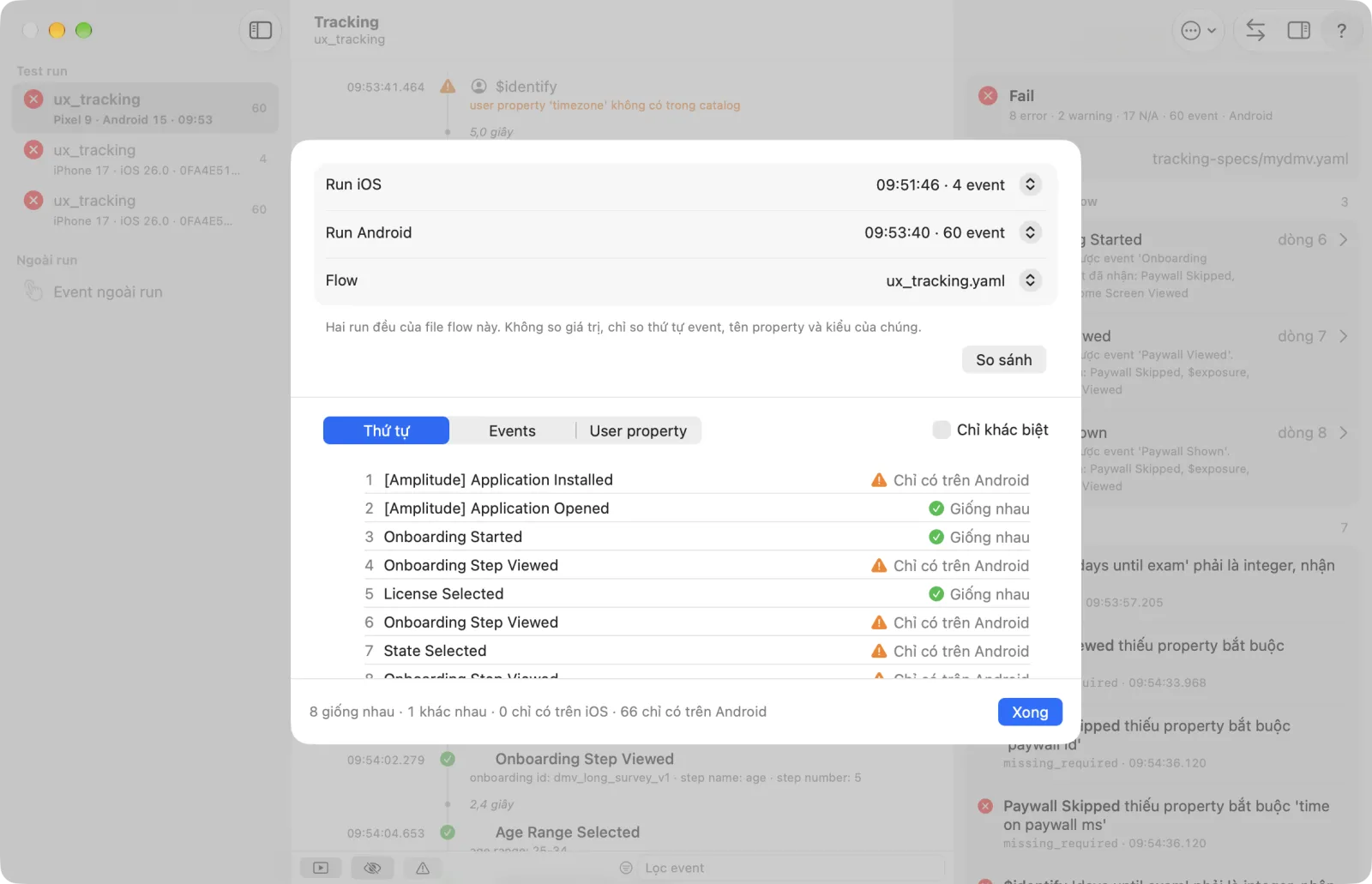Click tracking-specs/mydmv.yaml file path
Viewport: 1372px width, 884px height.
coord(1249,159)
